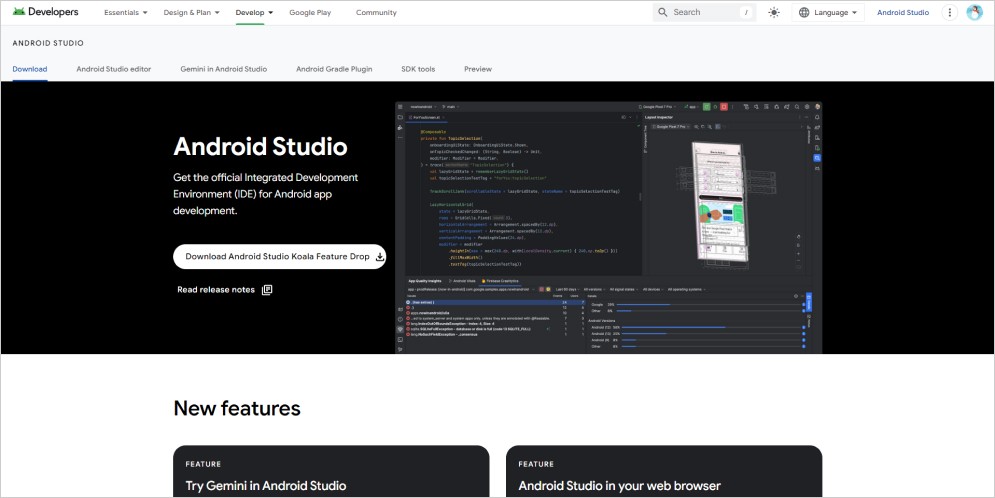The height and width of the screenshot is (498, 995).
Task: Open the Try Gemini in Android Studio card
Action: [x=331, y=471]
